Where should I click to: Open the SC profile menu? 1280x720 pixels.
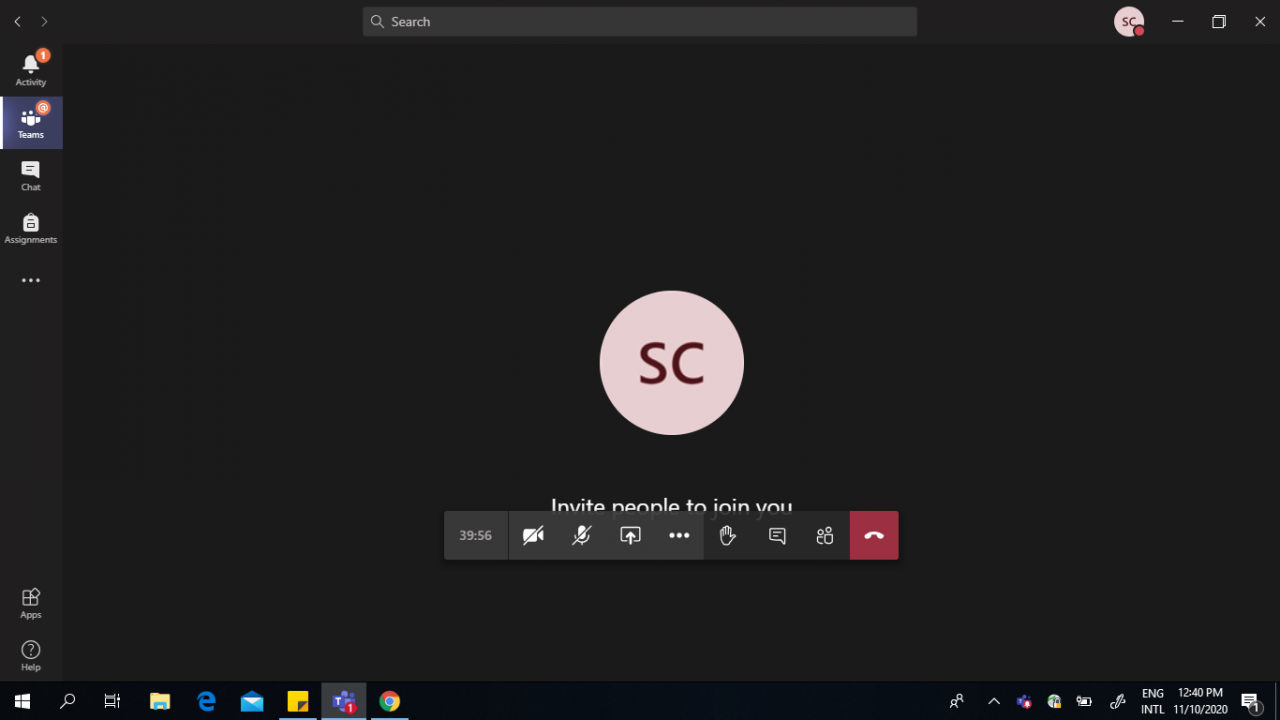(1129, 22)
